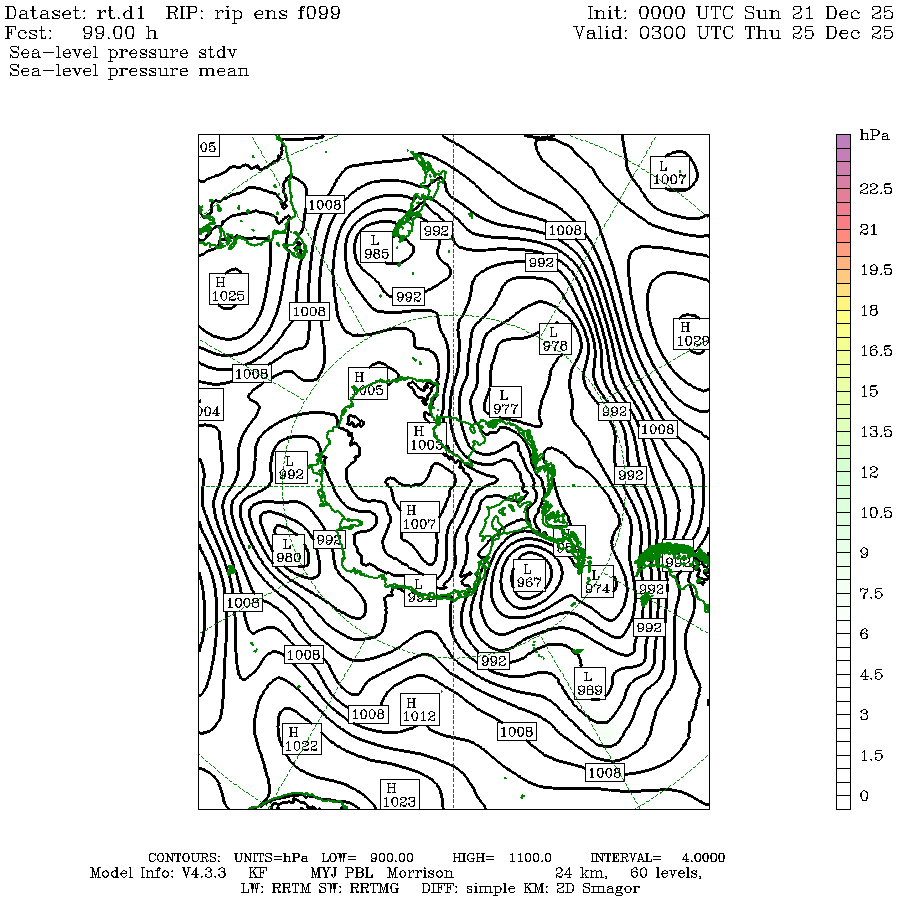This screenshot has height=900, width=900.
Task: Select the 'Morrison' microphysics label
Action: [x=420, y=873]
